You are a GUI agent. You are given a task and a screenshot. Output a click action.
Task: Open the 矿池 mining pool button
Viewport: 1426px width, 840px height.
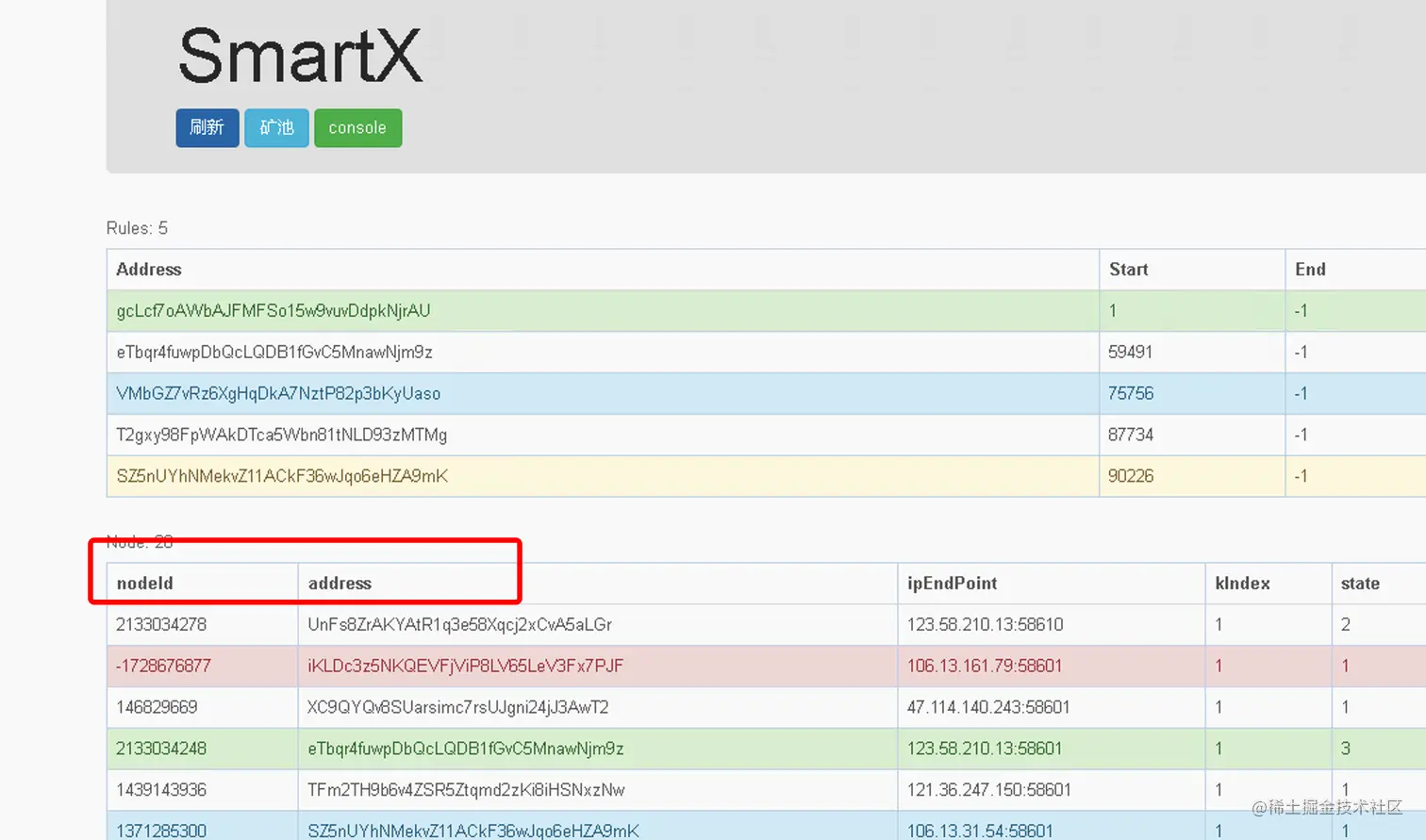(276, 128)
